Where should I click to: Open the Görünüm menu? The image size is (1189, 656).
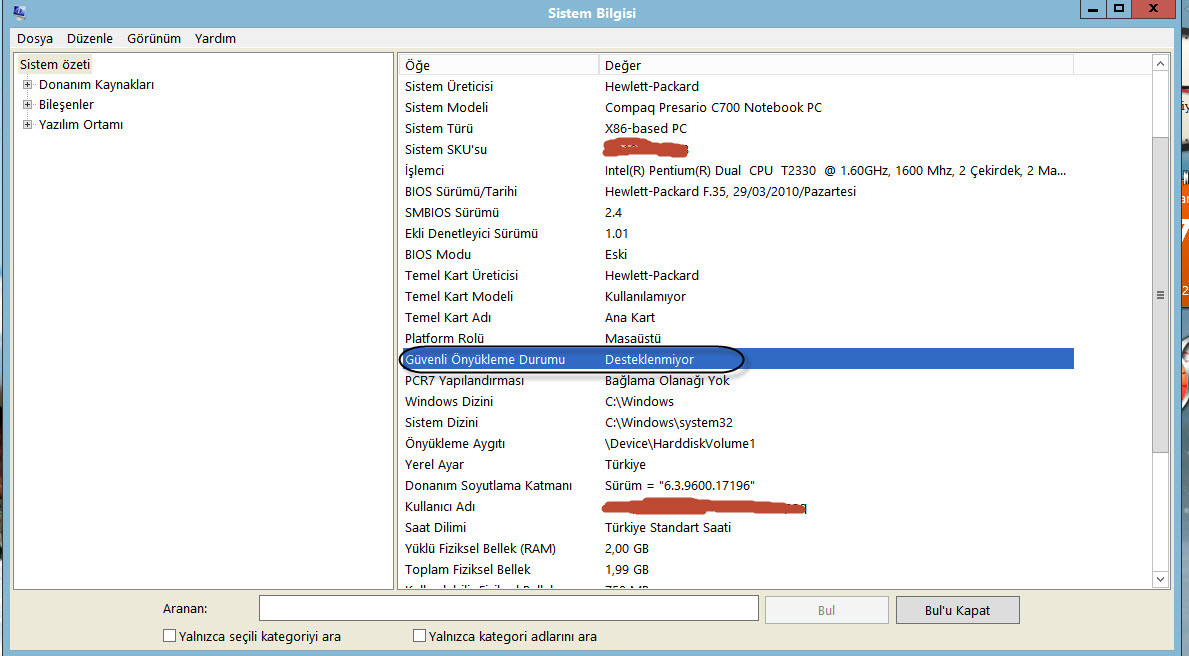pyautogui.click(x=154, y=39)
